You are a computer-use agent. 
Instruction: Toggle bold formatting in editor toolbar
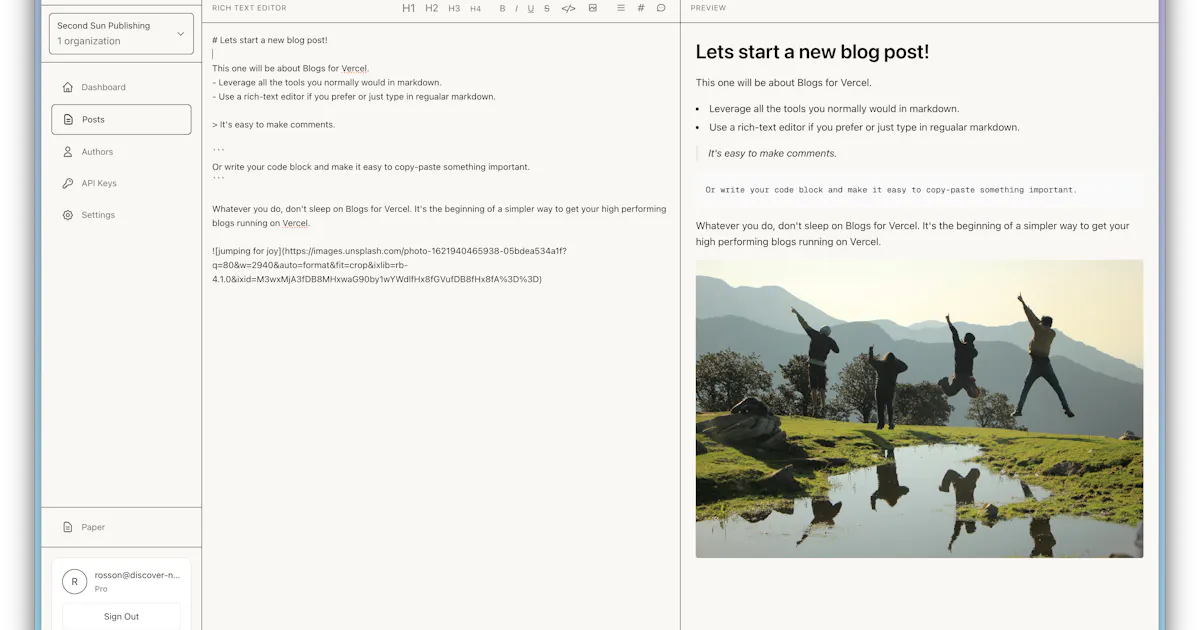point(502,8)
